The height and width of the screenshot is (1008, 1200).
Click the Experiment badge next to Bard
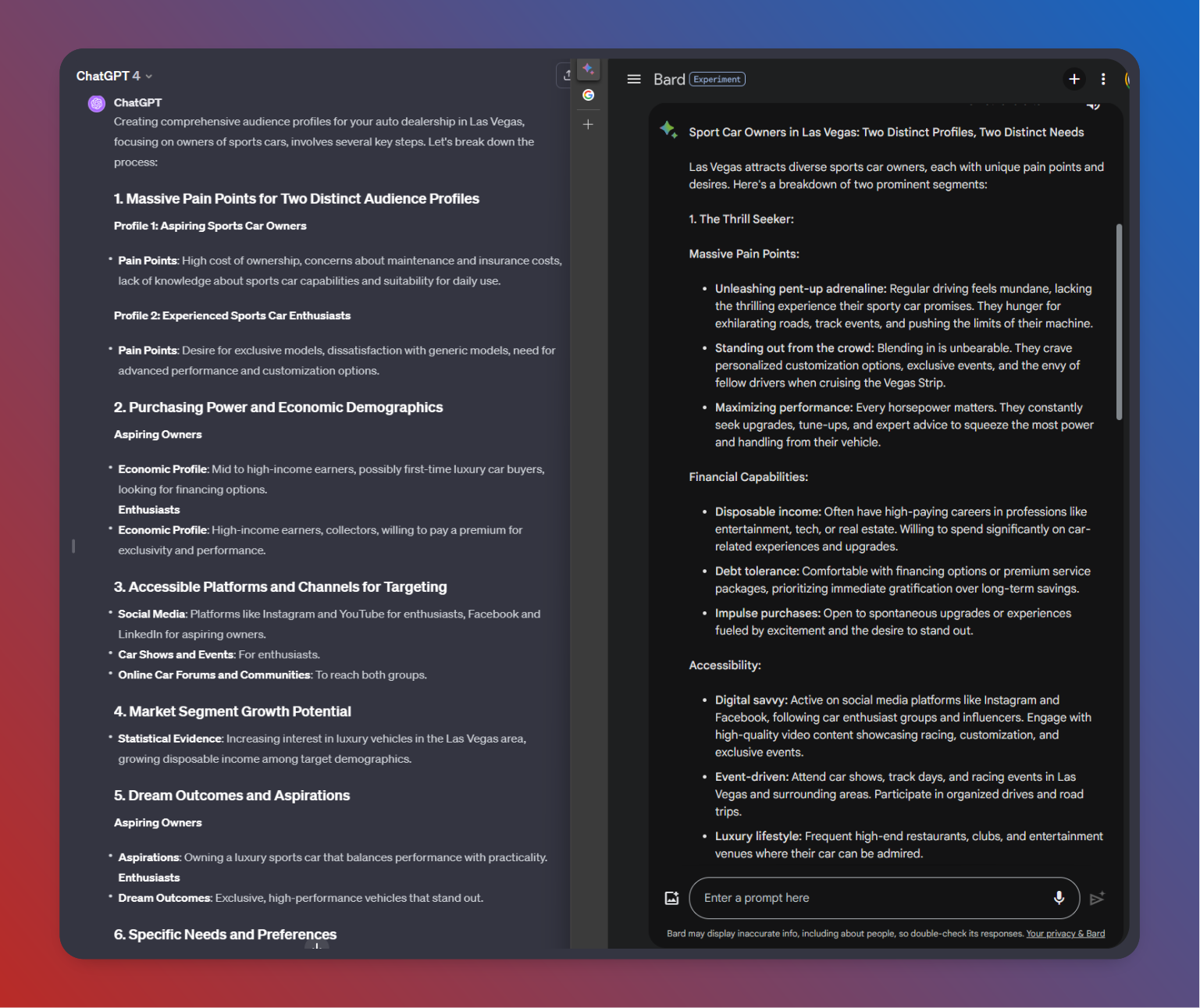click(x=718, y=79)
